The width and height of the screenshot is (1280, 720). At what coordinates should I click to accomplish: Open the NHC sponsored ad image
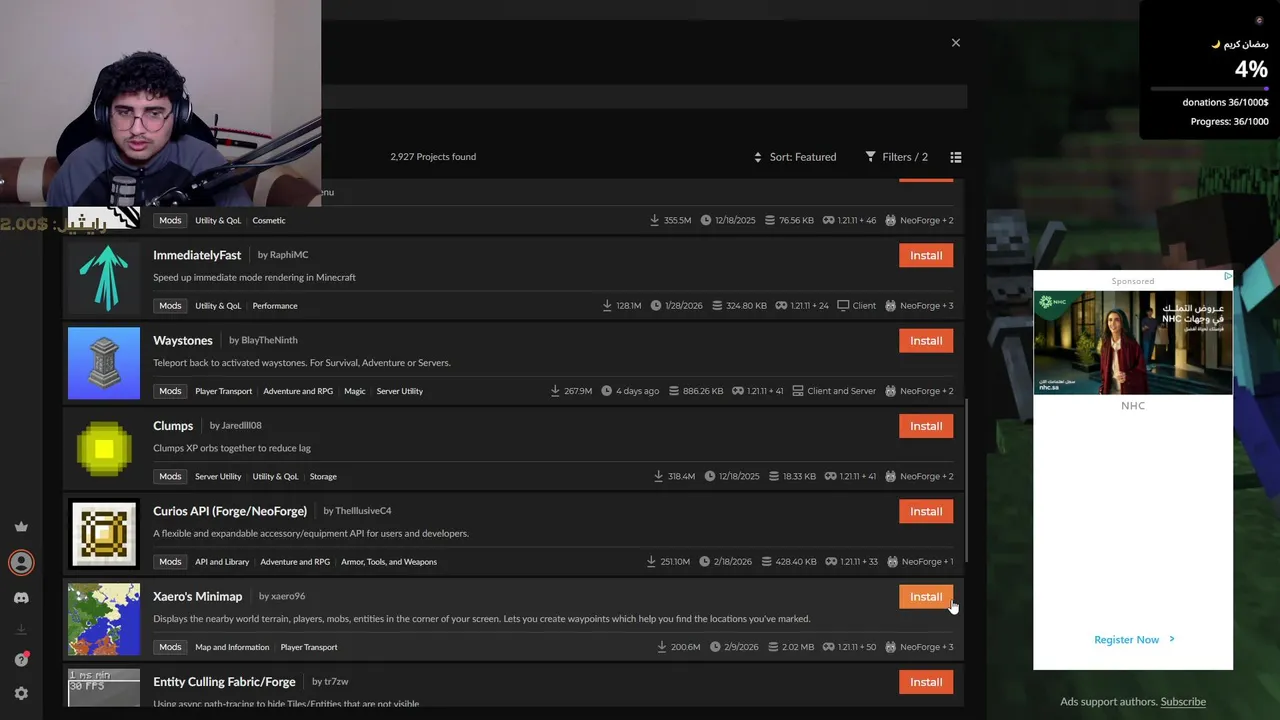pos(1133,342)
